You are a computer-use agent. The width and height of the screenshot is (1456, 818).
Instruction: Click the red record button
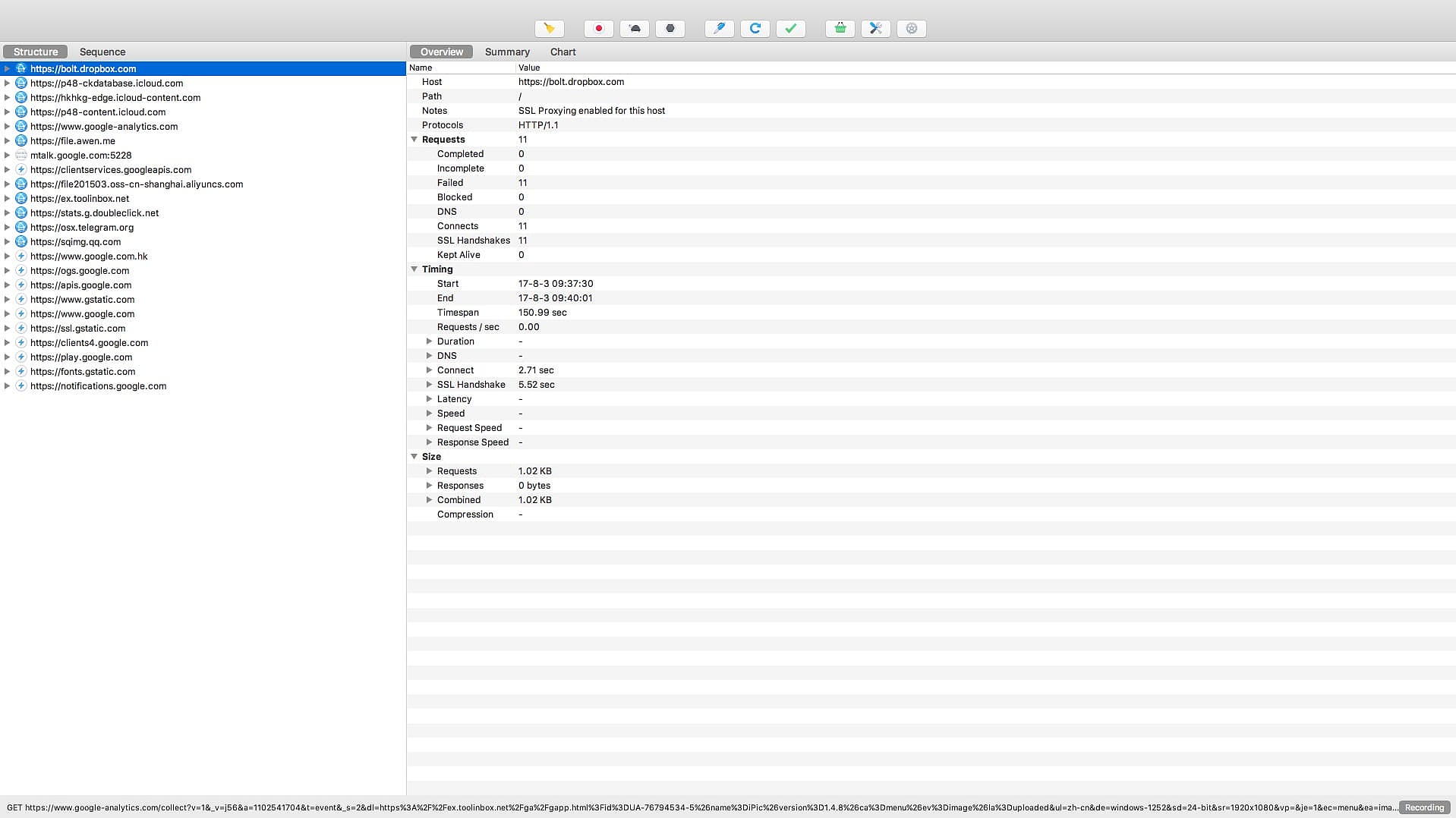pyautogui.click(x=598, y=29)
